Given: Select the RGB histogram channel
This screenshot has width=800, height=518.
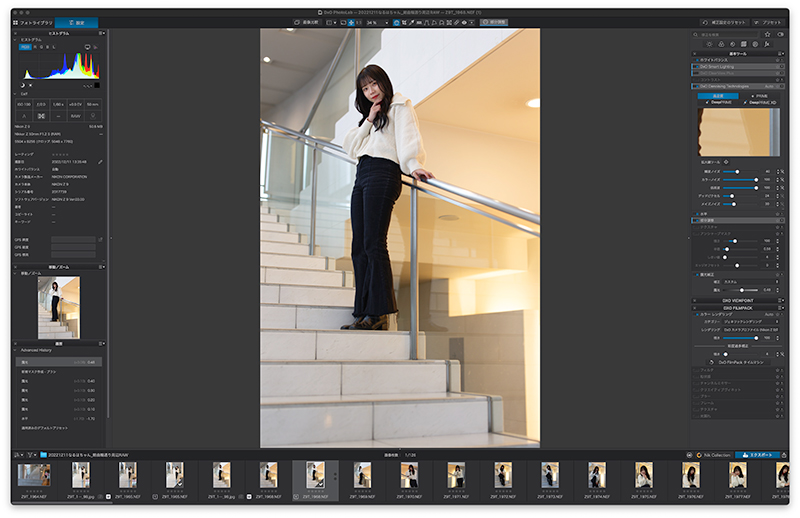Looking at the screenshot, I should (25, 47).
